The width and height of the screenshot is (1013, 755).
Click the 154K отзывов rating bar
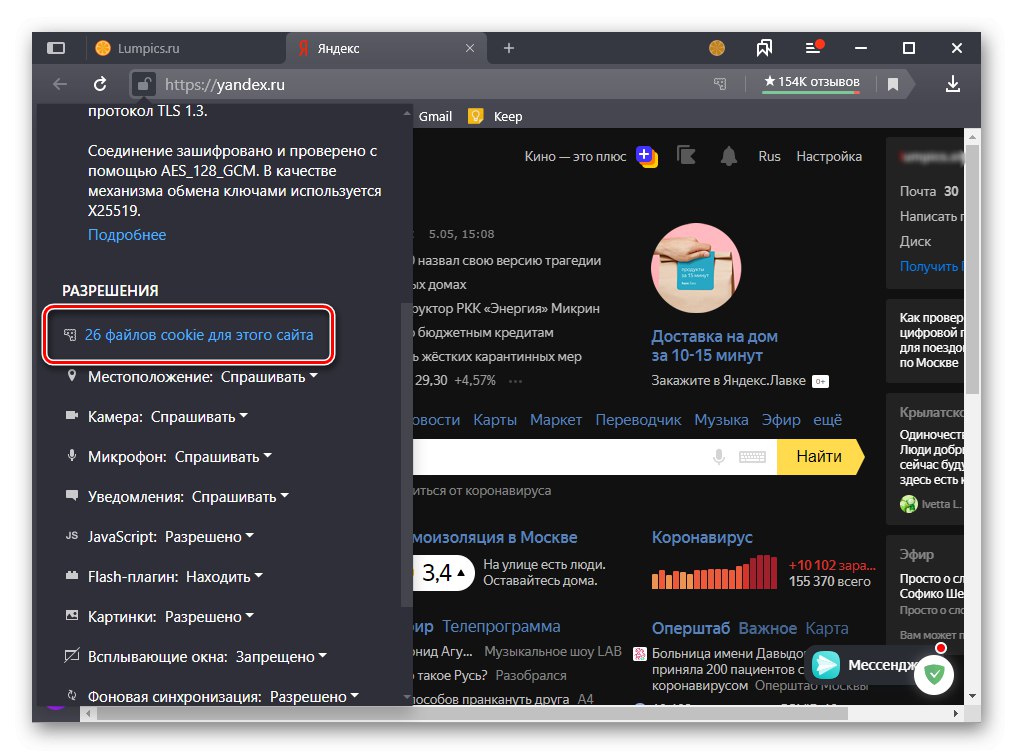pos(810,84)
